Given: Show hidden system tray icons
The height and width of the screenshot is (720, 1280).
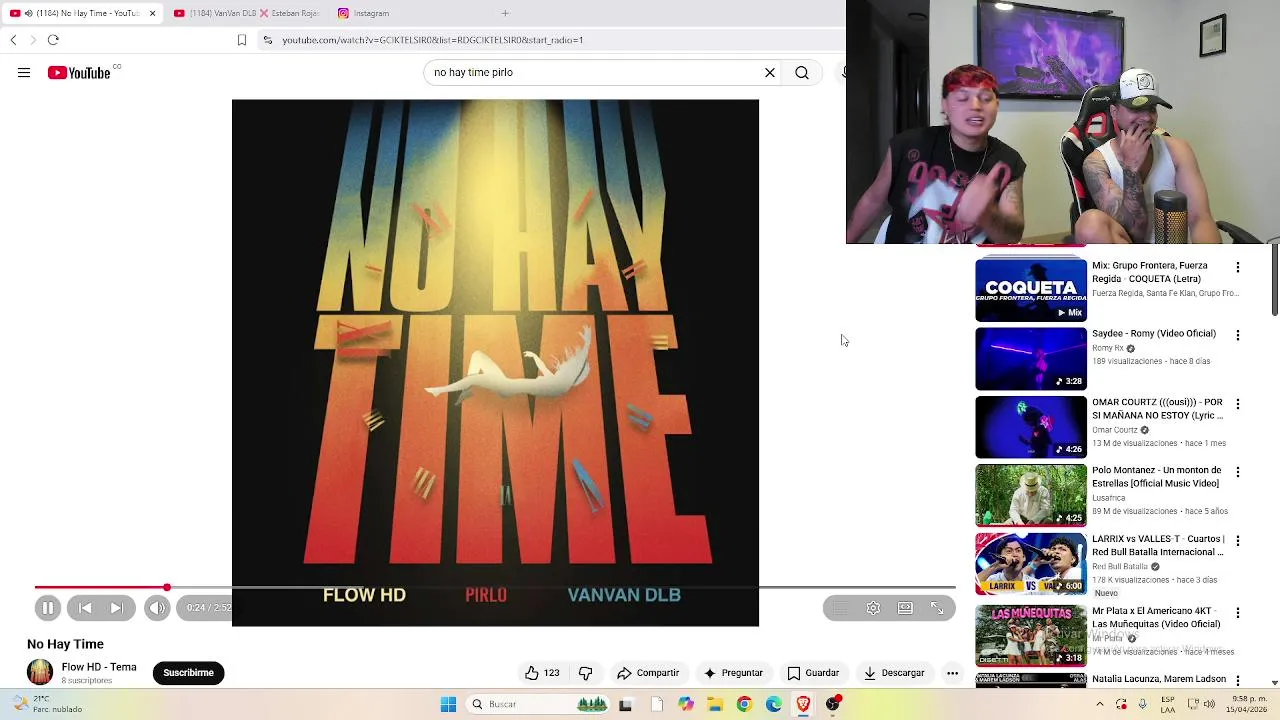Looking at the screenshot, I should click(1099, 704).
